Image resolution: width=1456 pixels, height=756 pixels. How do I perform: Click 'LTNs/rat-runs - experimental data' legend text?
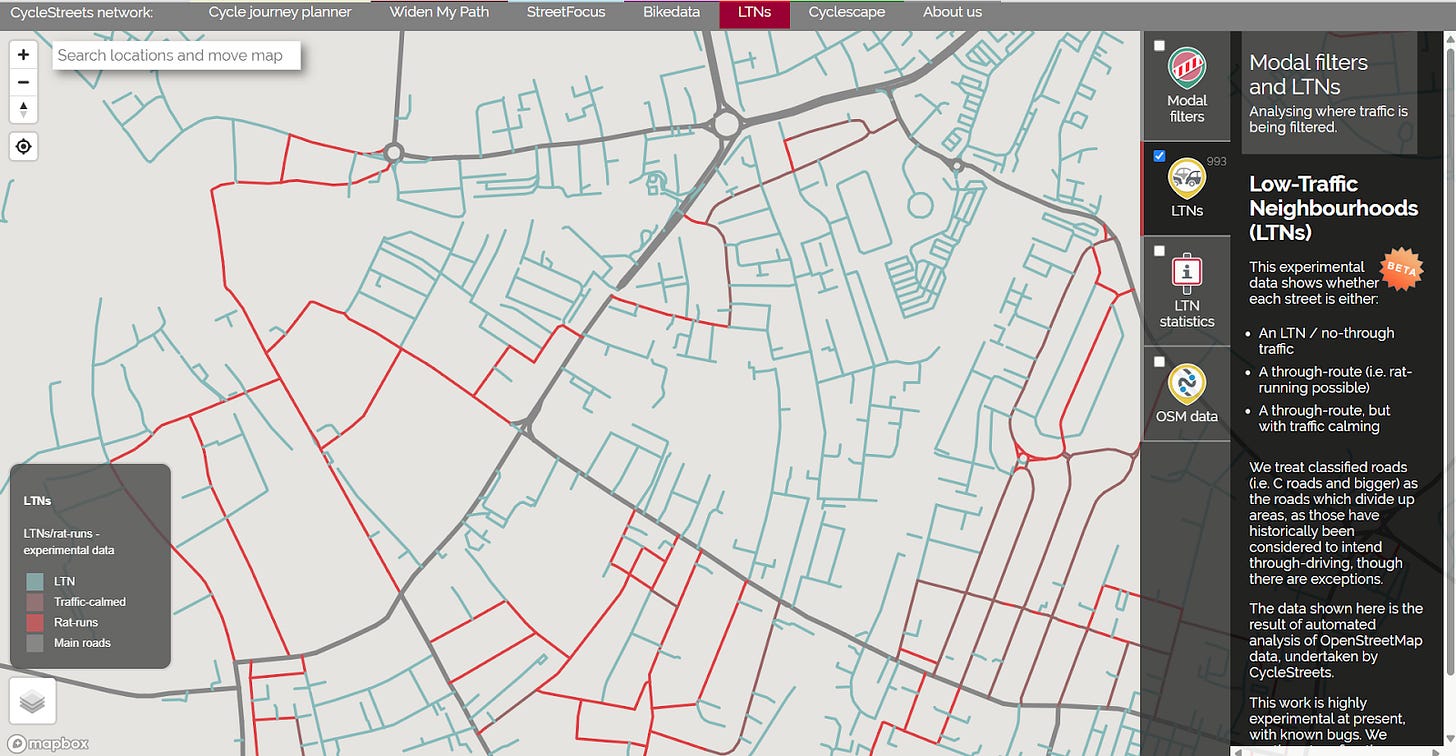coord(69,542)
